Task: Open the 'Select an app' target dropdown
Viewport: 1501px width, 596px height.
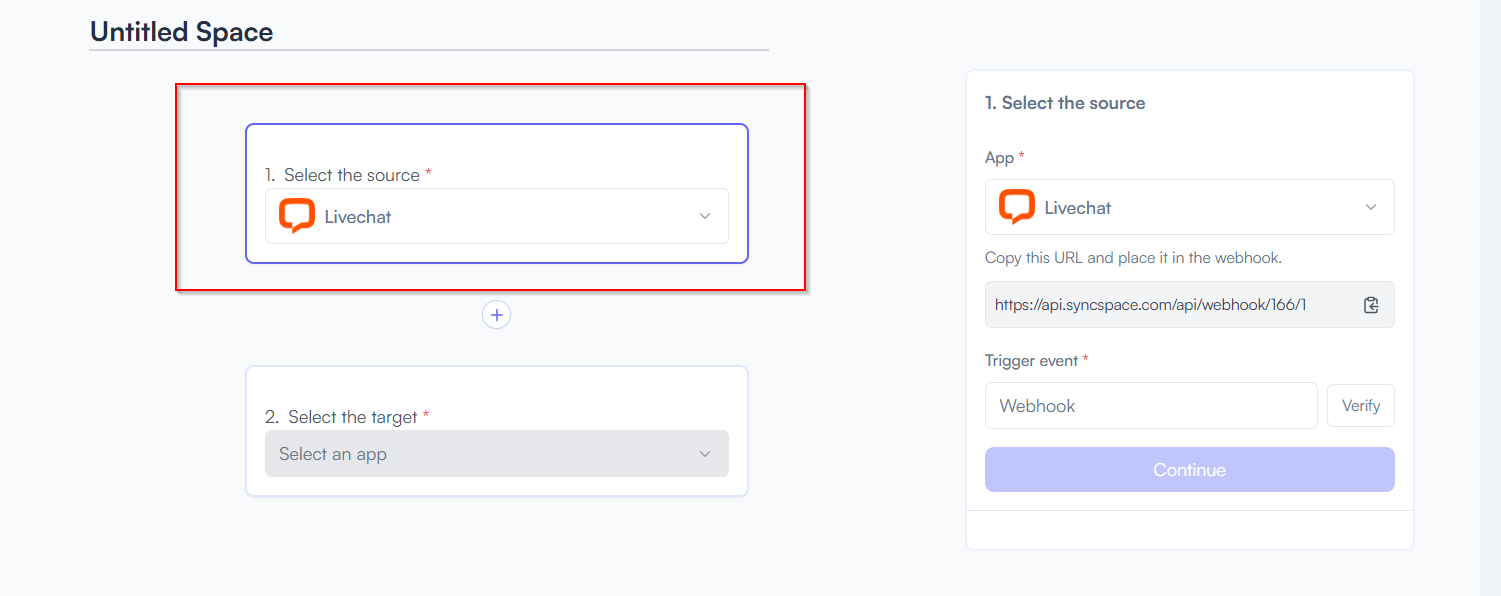Action: (x=497, y=454)
